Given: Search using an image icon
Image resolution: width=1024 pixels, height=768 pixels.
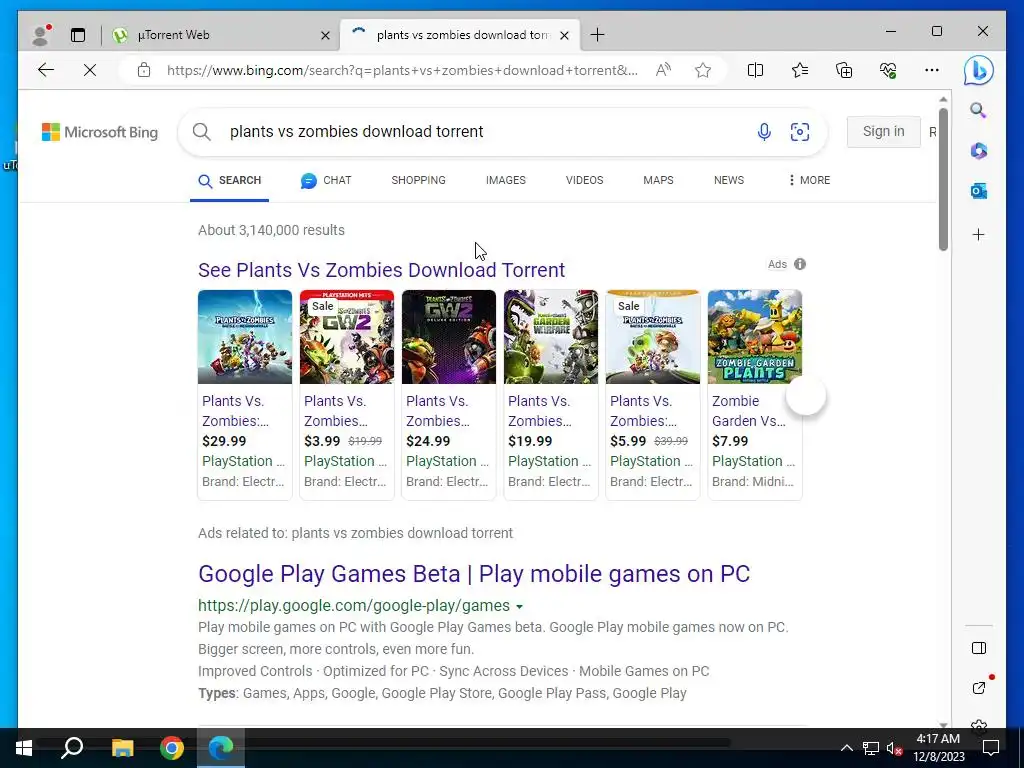Looking at the screenshot, I should pyautogui.click(x=799, y=132).
